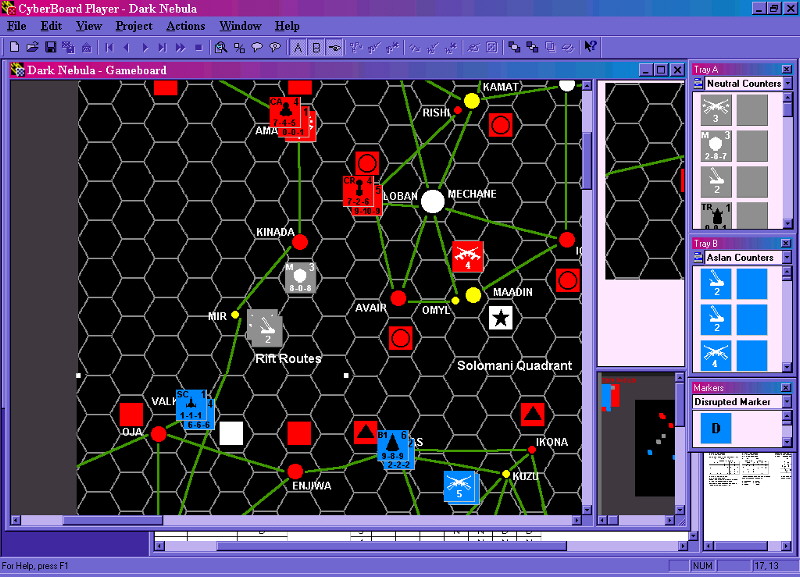The image size is (800, 577).
Task: Click the small overview map thumbnail
Action: [637, 442]
